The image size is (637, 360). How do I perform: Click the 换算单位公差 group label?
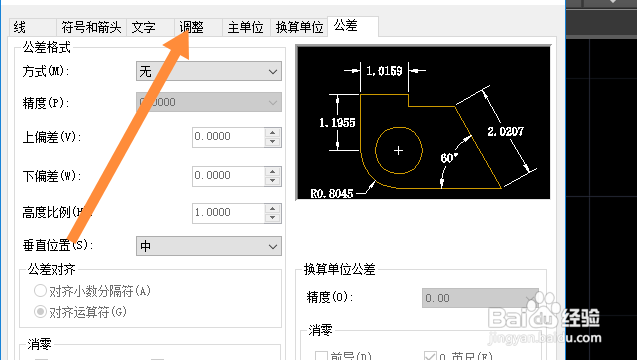click(x=340, y=269)
